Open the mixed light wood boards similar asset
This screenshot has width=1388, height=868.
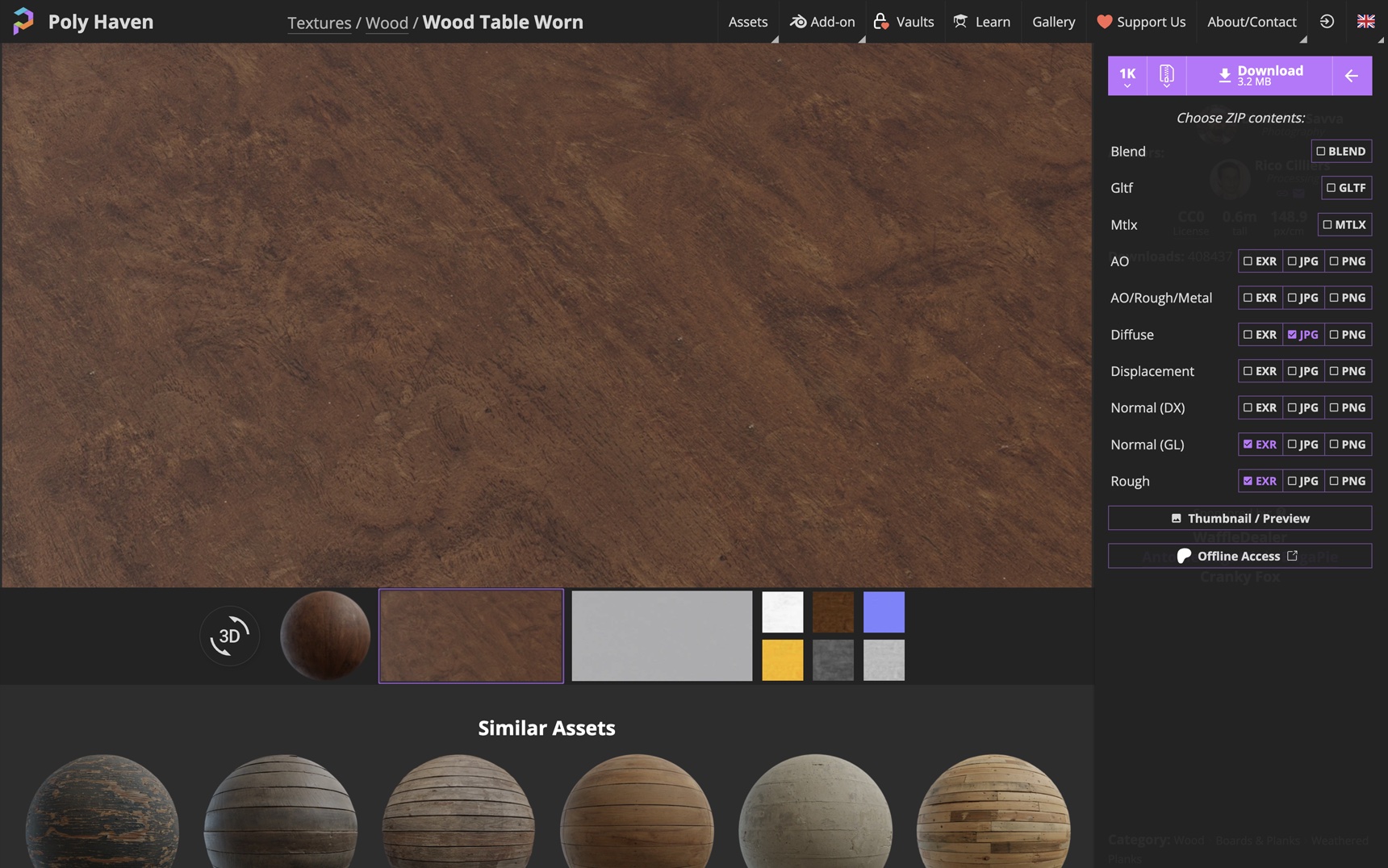(993, 812)
